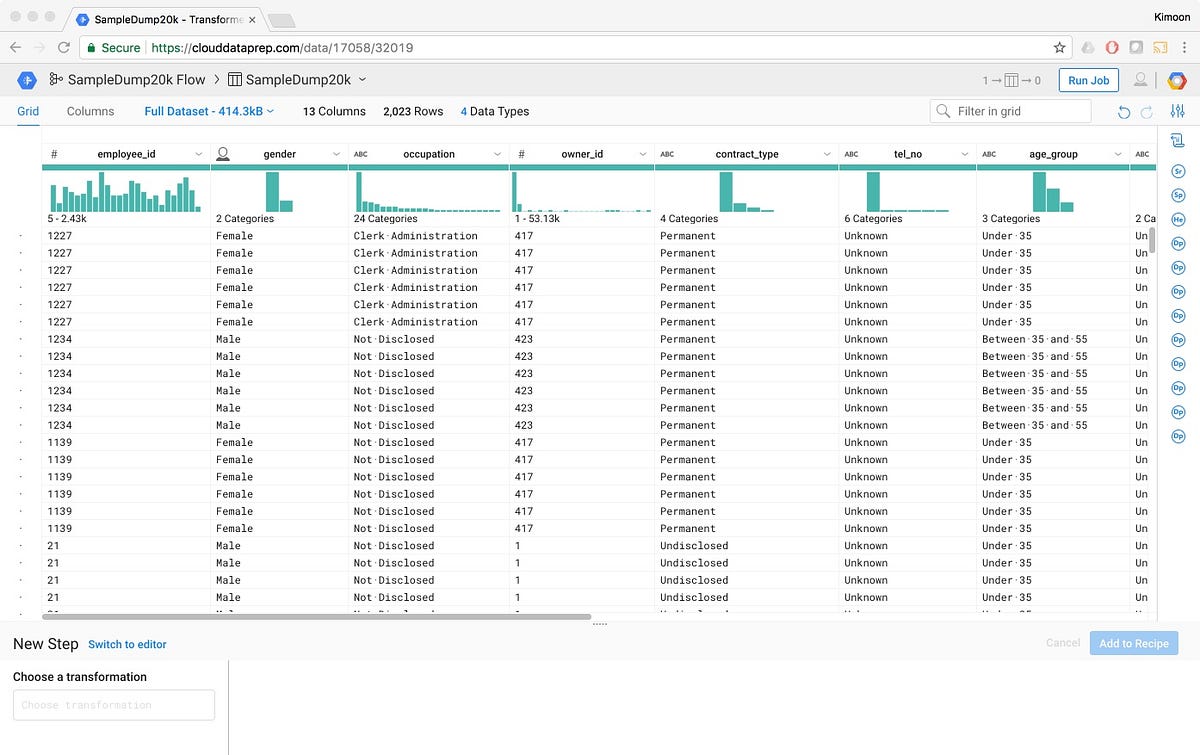
Task: Click the horizontal grid scrollbar
Action: point(317,617)
